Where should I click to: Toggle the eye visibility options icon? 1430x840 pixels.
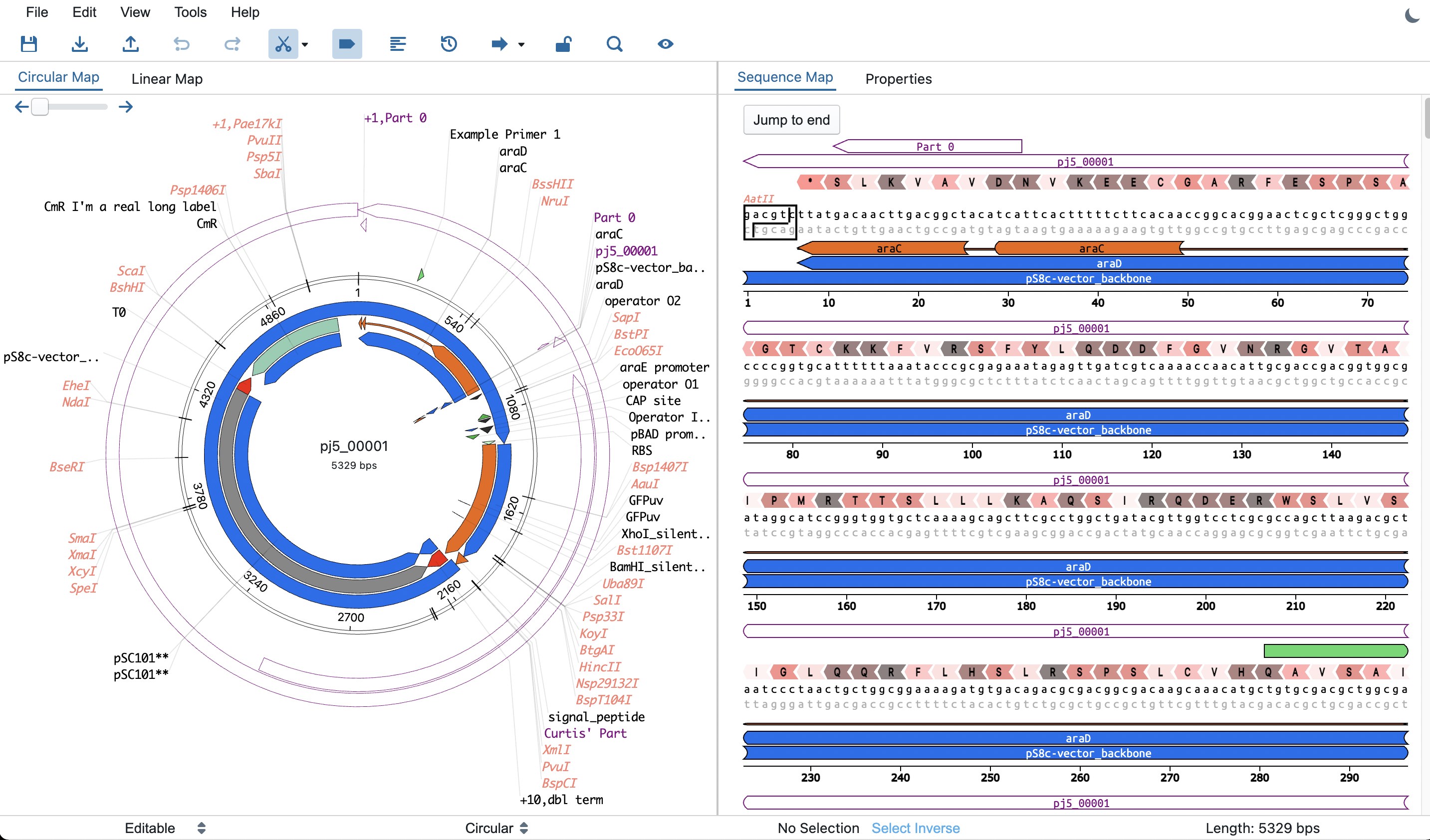point(665,44)
